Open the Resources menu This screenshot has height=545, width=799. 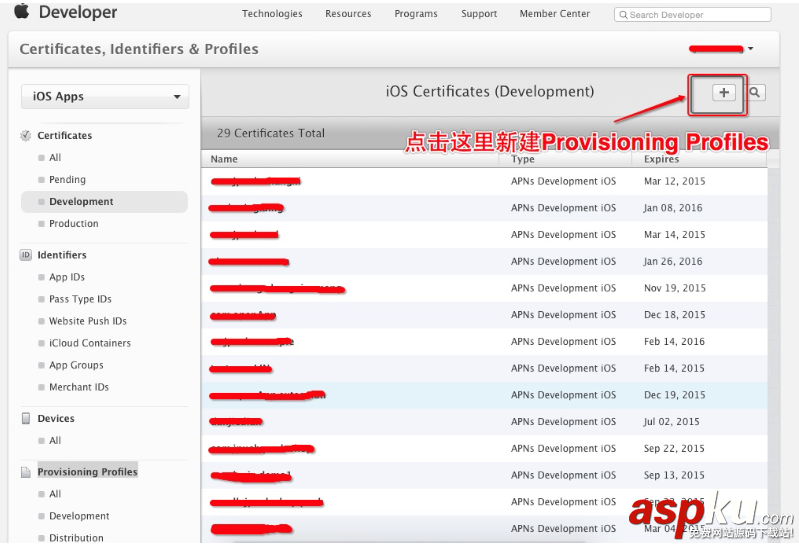[348, 14]
